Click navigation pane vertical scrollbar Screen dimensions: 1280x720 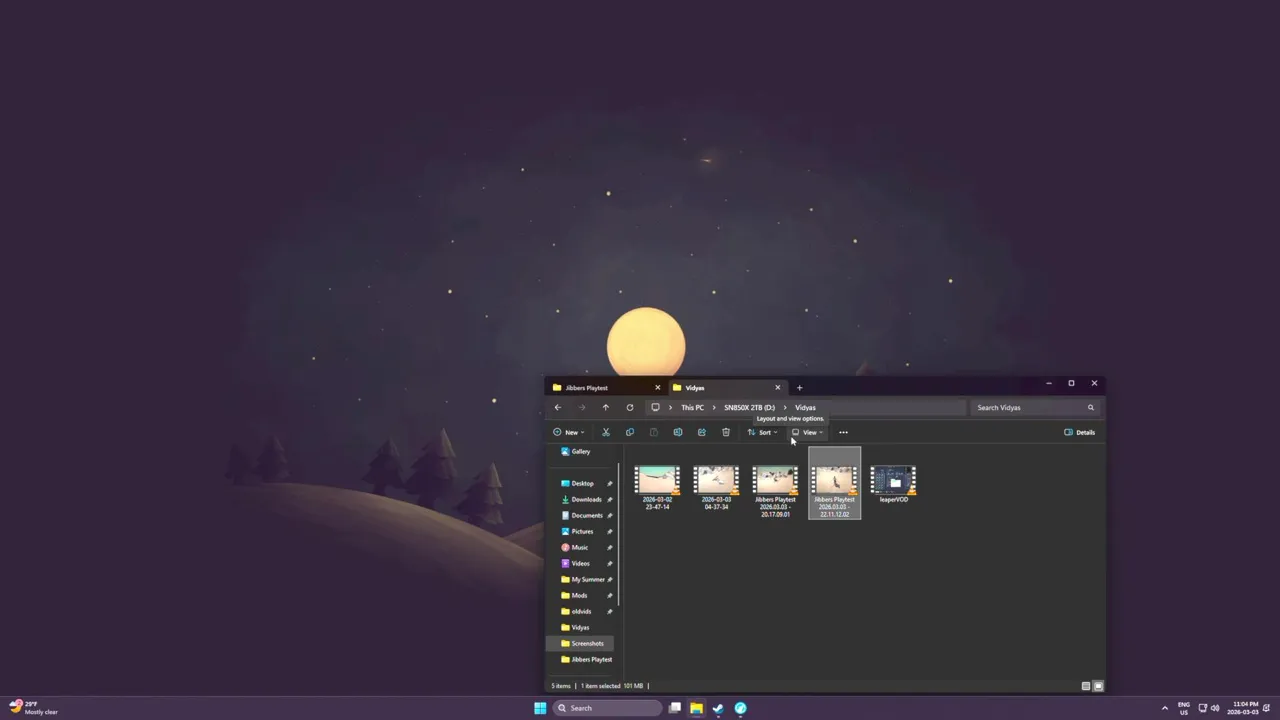point(620,535)
